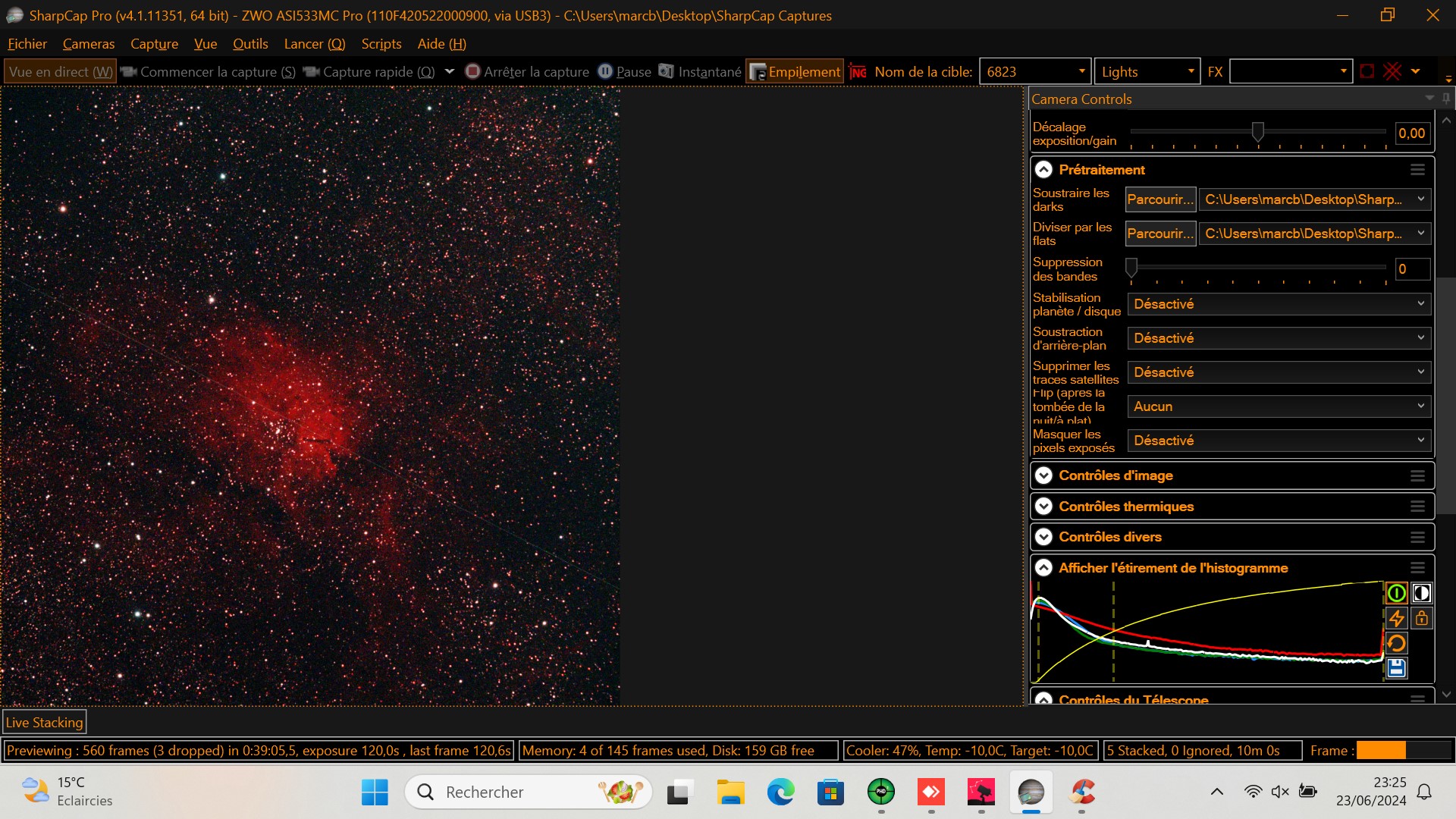This screenshot has width=1456, height=819.
Task: Open the Lights frame type dropdown
Action: (x=1147, y=71)
